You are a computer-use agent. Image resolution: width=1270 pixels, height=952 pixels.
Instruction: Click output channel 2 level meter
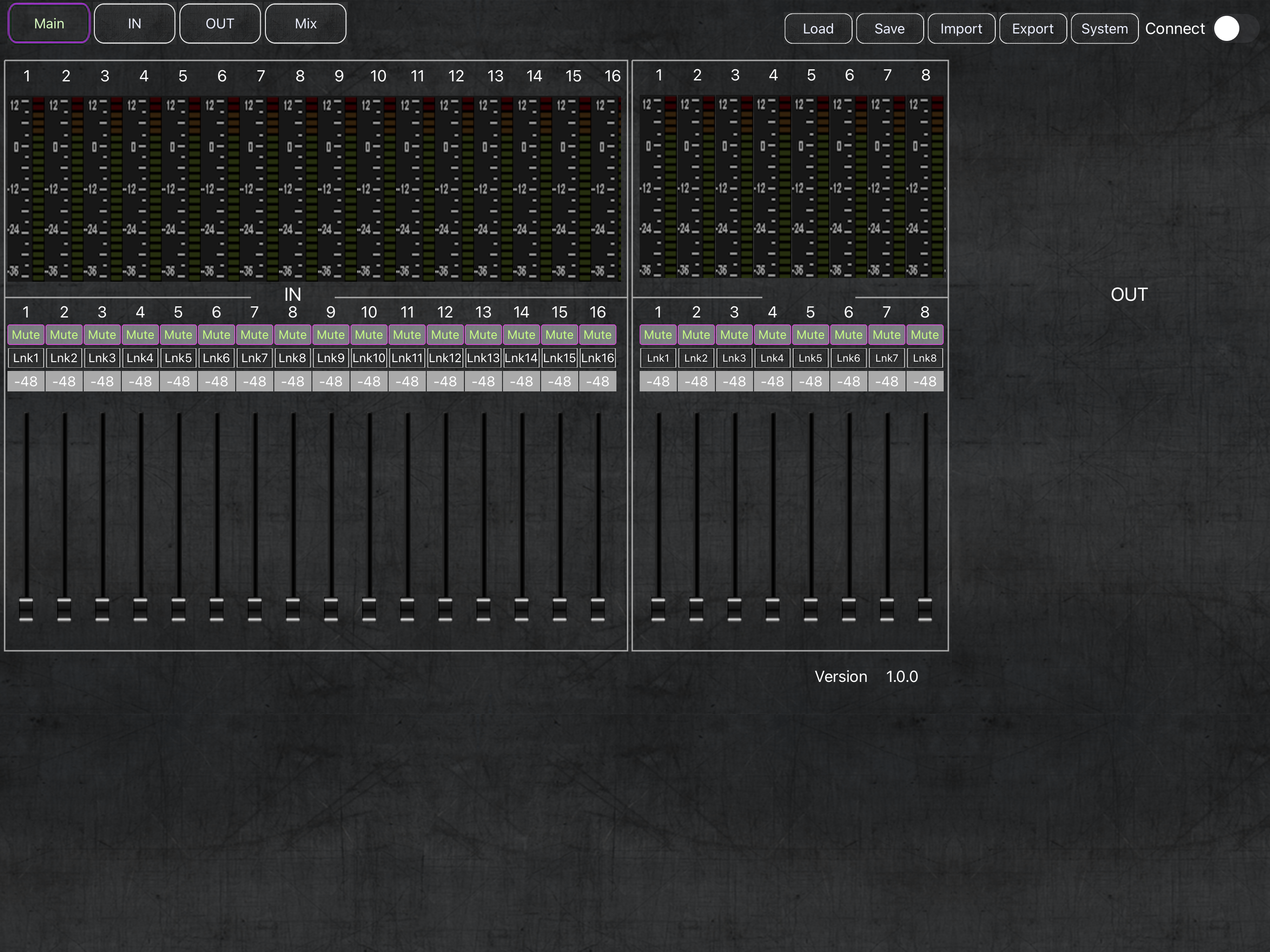[696, 187]
